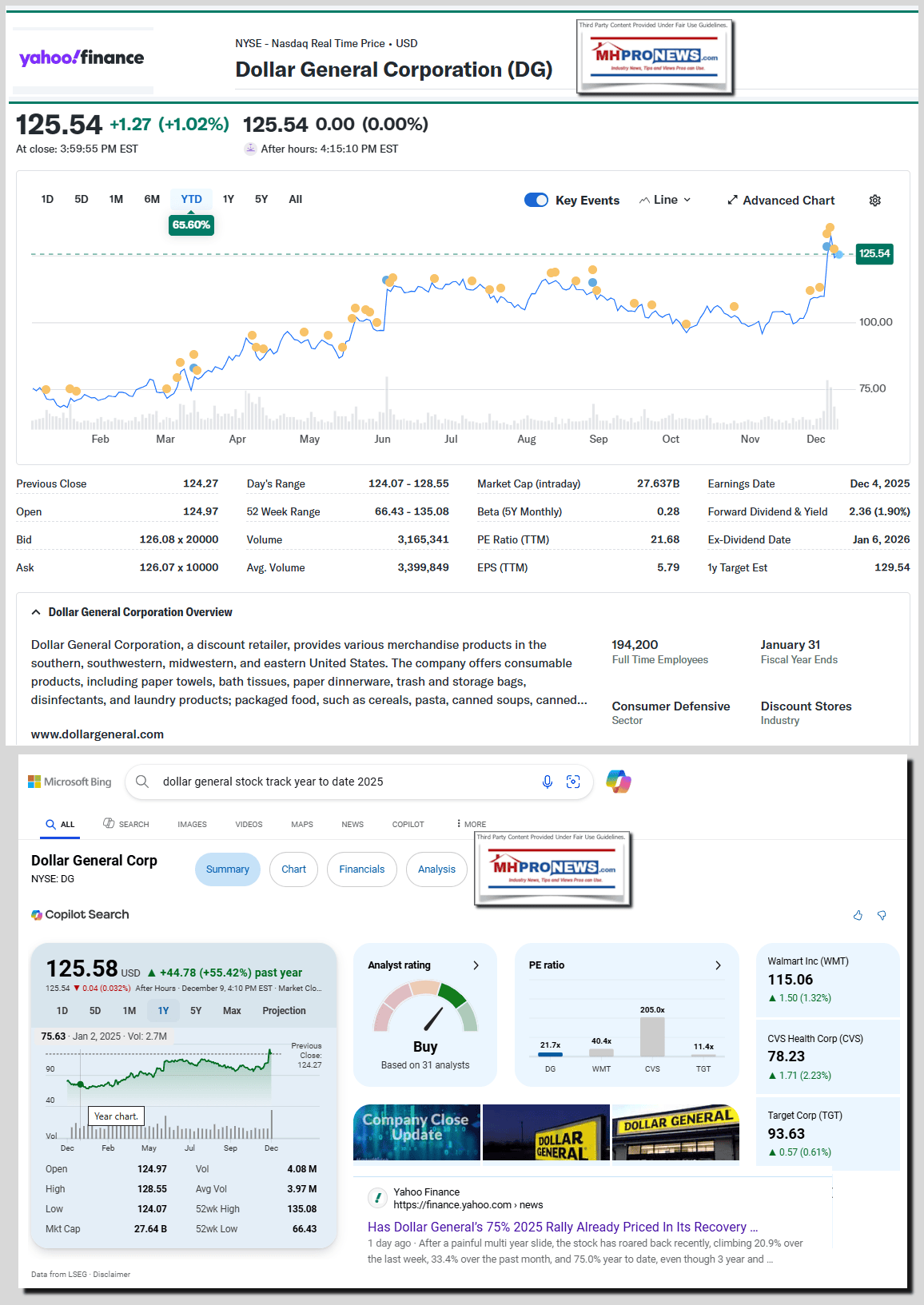Select the Max range in Bing chart
Viewport: 924px width, 1305px height.
(x=232, y=1011)
